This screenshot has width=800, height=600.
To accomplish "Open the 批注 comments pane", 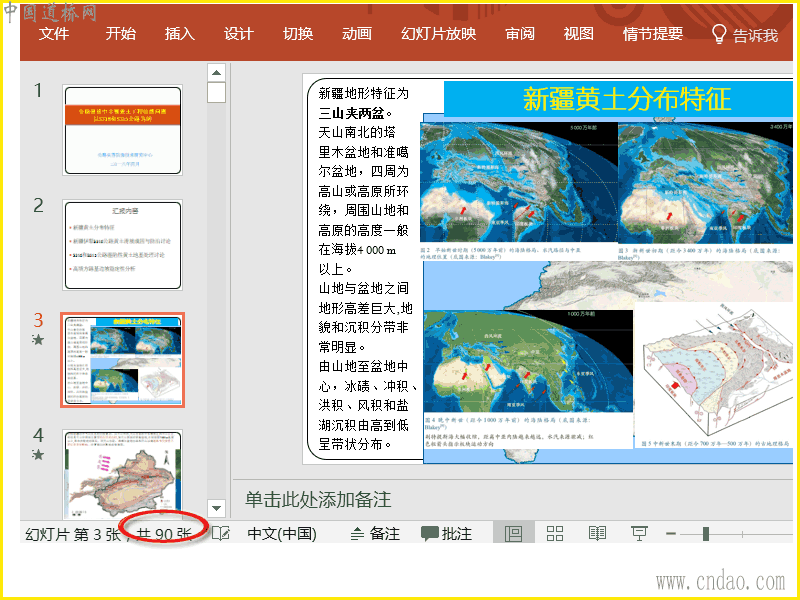I will click(446, 534).
